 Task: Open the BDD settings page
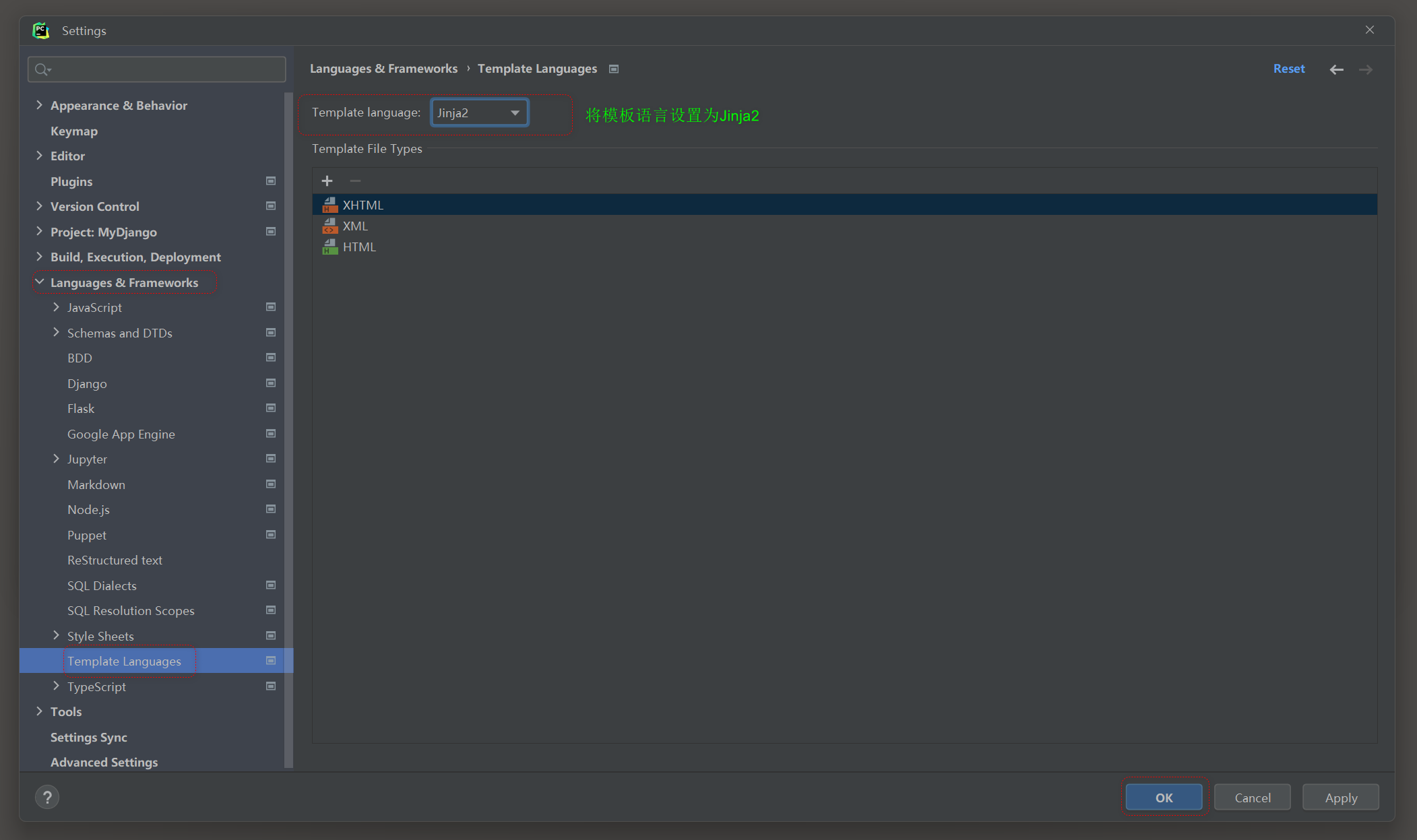click(x=80, y=358)
